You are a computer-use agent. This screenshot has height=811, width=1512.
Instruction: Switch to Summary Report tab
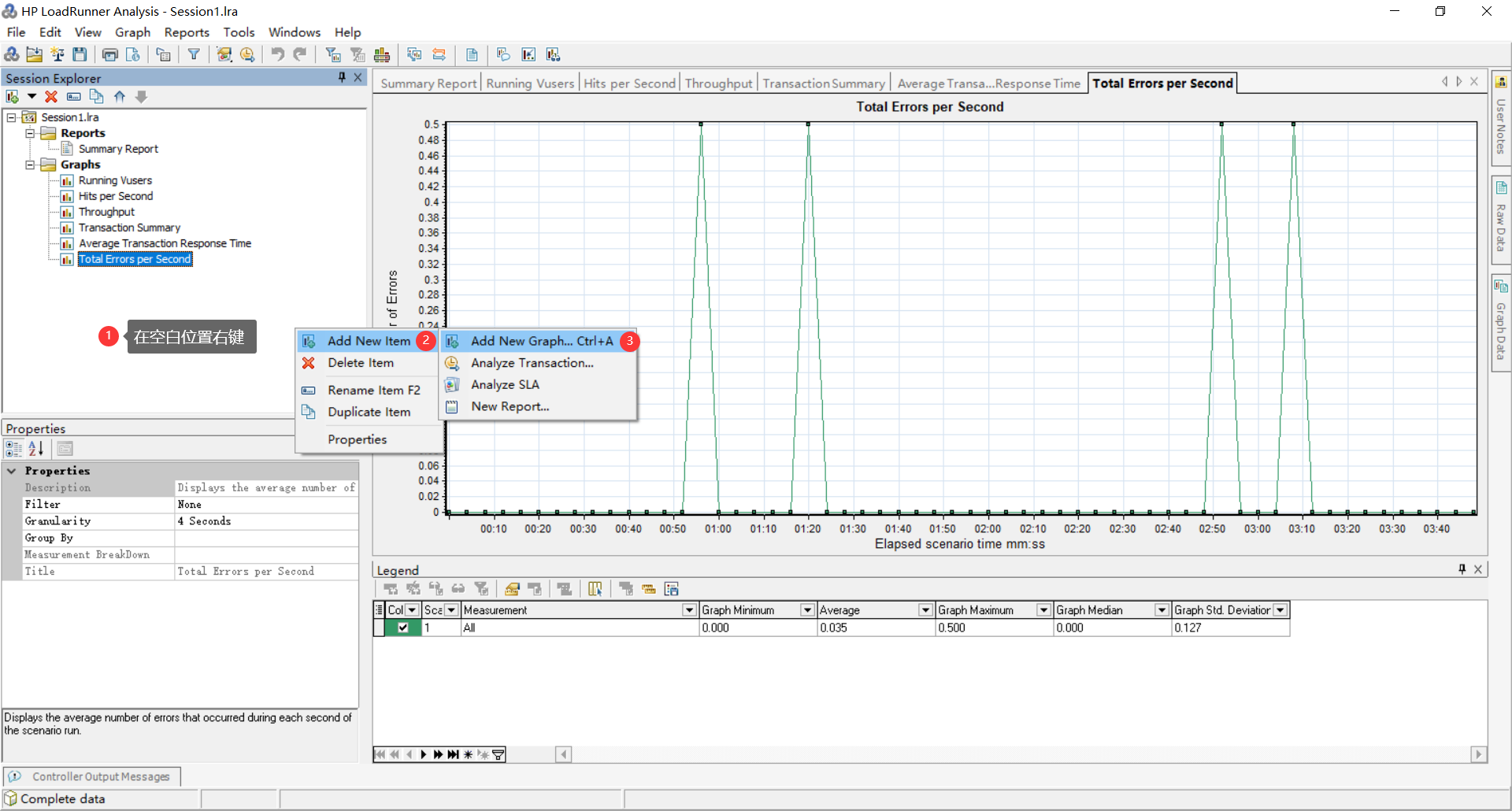tap(428, 83)
